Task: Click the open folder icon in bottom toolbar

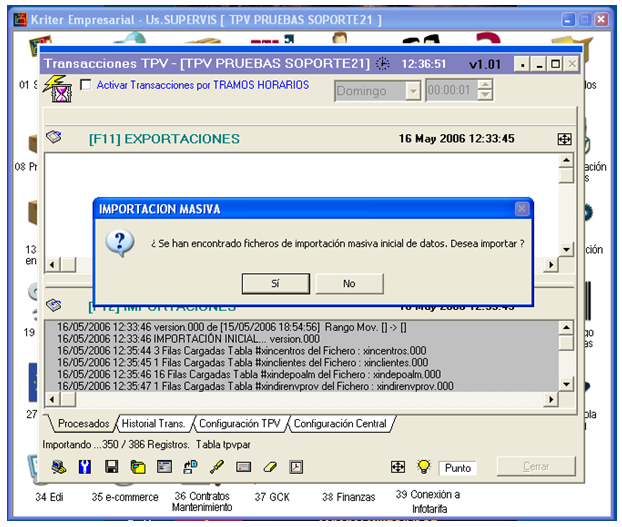Action: tap(138, 467)
